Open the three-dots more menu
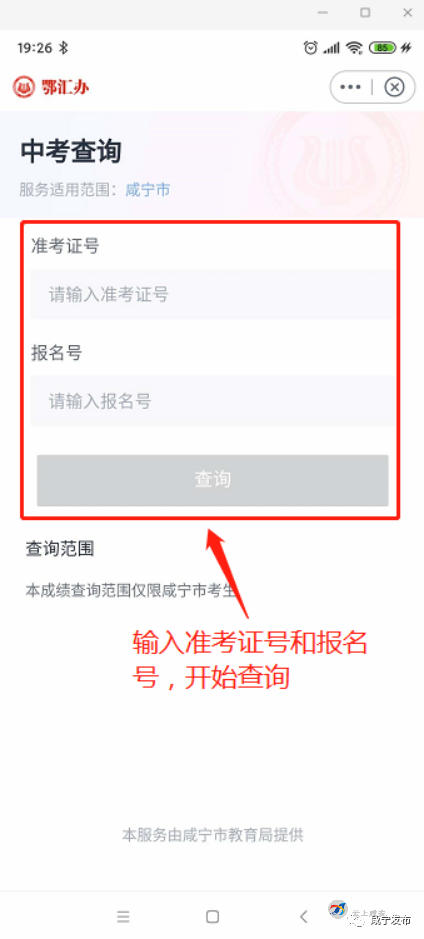This screenshot has width=424, height=939. point(350,87)
